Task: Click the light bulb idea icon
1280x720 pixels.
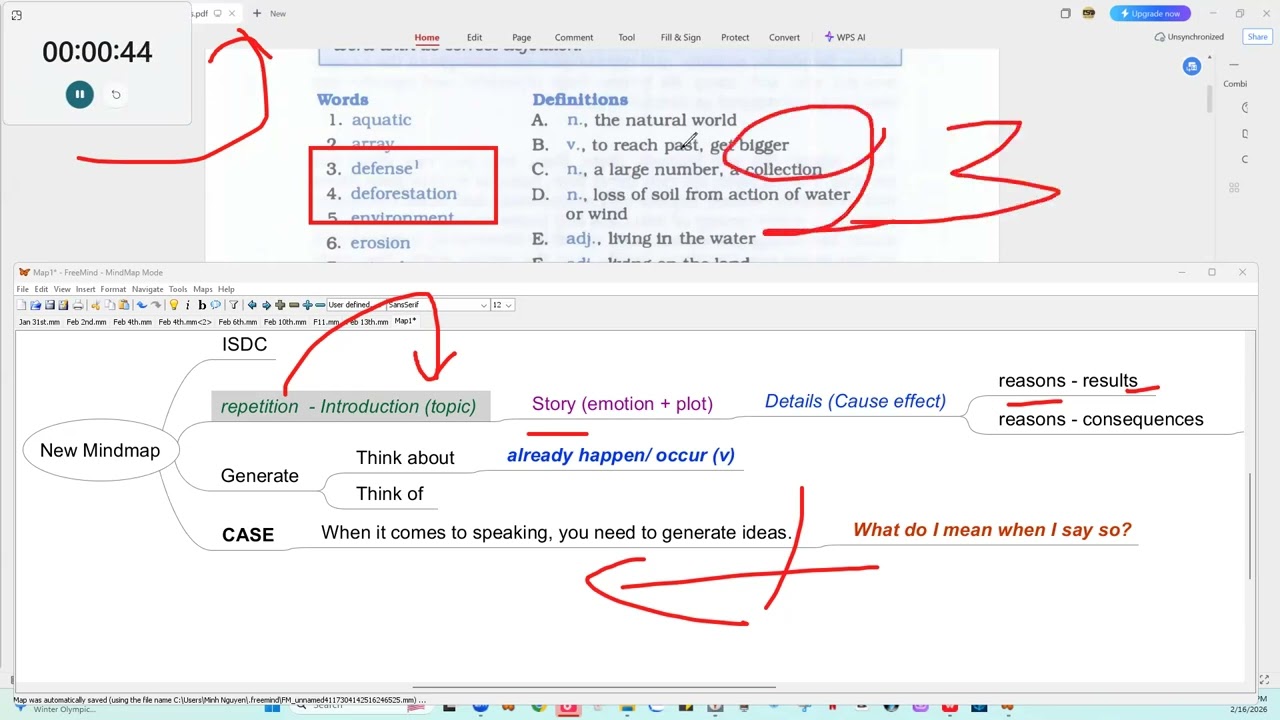Action: point(173,305)
